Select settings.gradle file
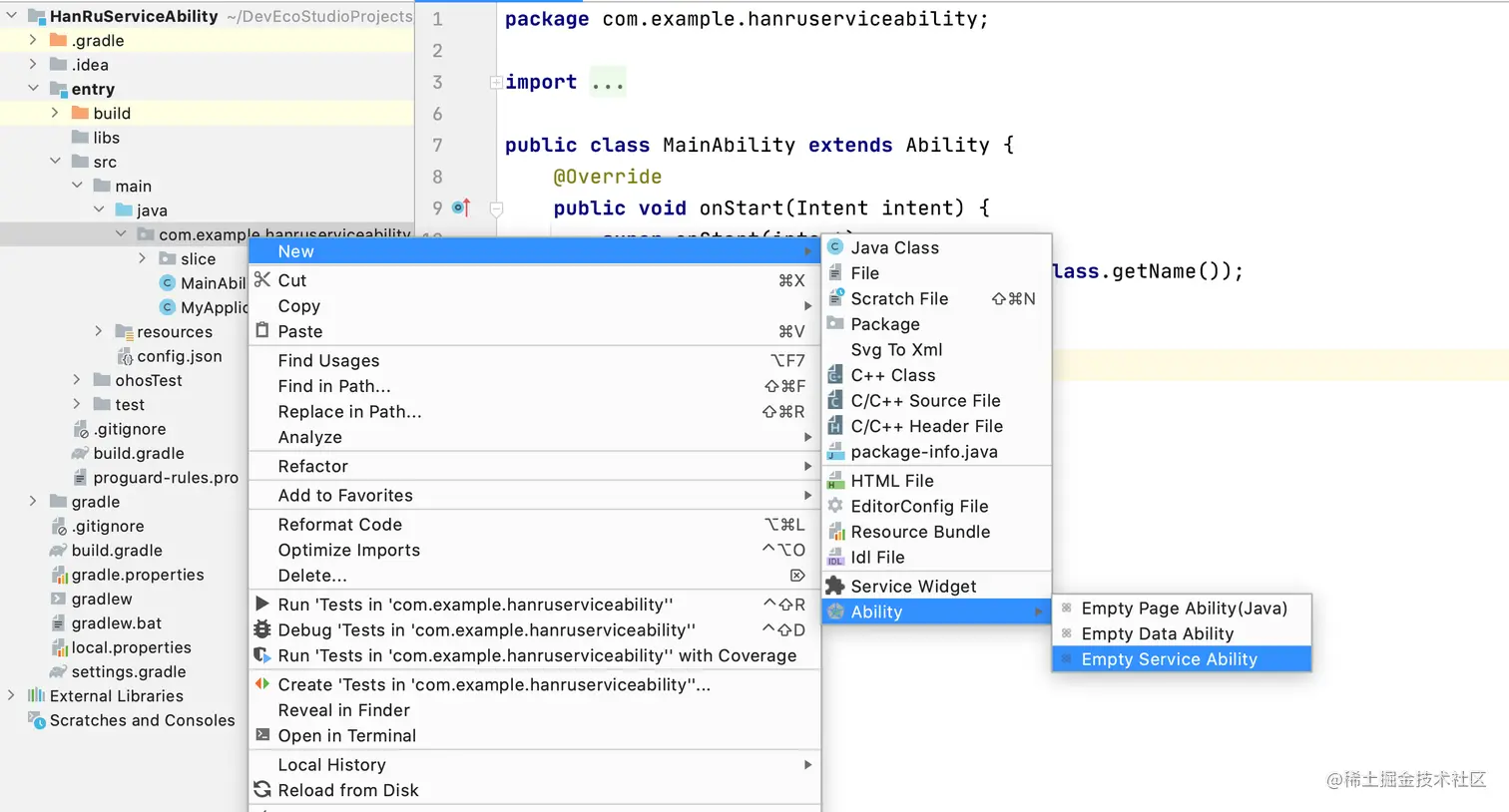This screenshot has height=812, width=1509. coord(129,671)
